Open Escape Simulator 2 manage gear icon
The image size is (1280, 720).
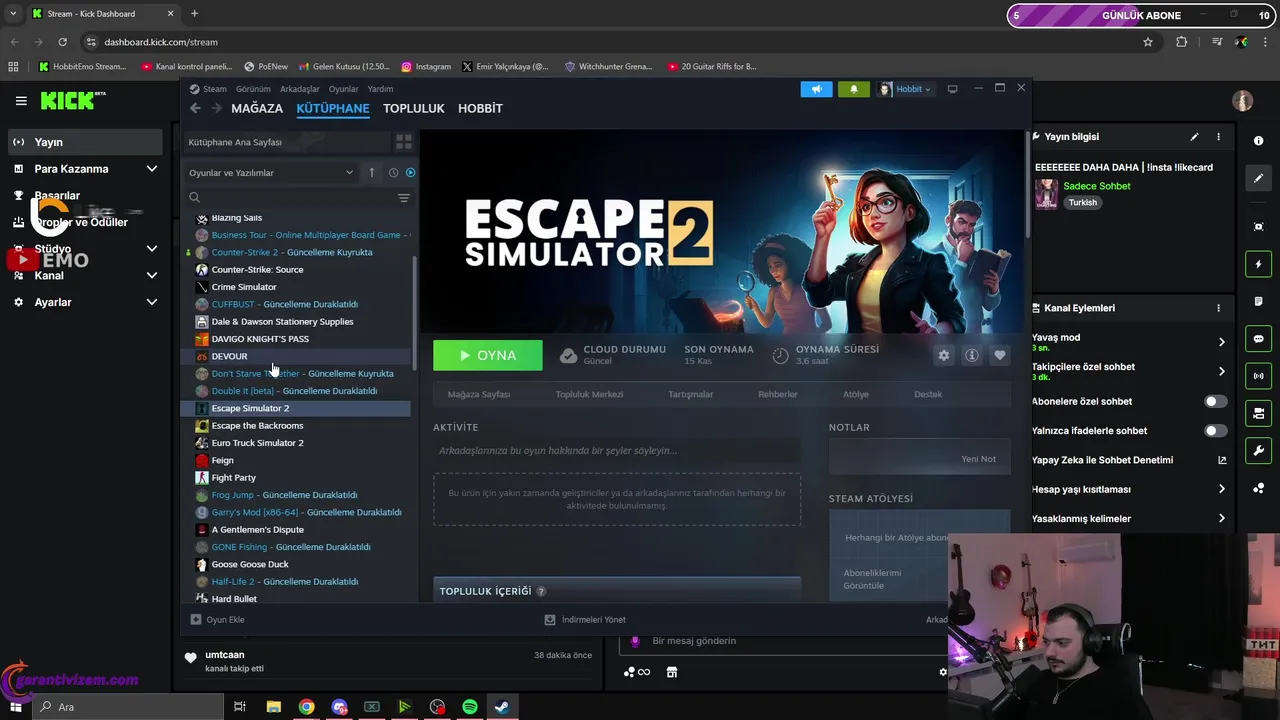click(x=944, y=355)
